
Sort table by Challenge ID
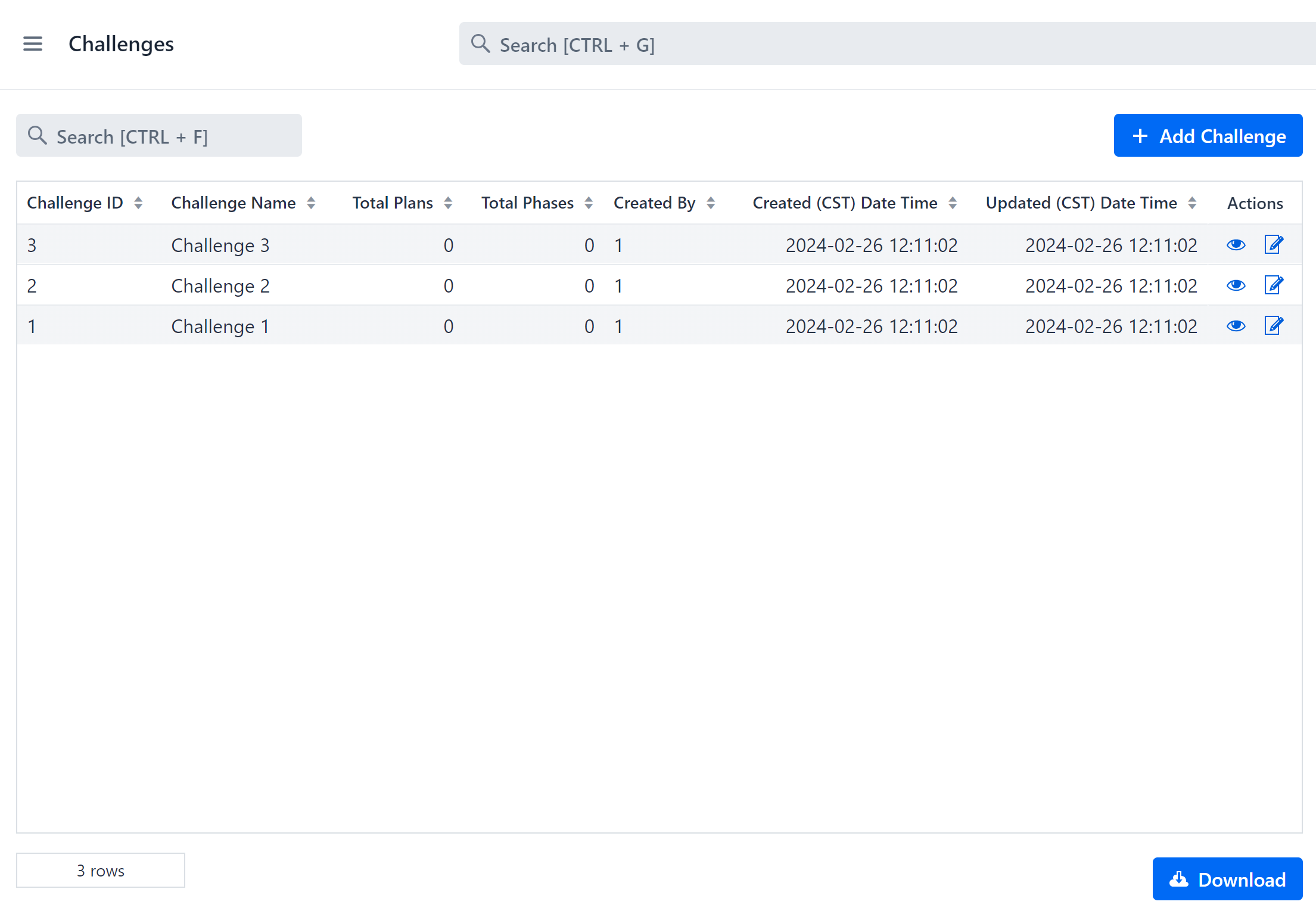pyautogui.click(x=138, y=203)
